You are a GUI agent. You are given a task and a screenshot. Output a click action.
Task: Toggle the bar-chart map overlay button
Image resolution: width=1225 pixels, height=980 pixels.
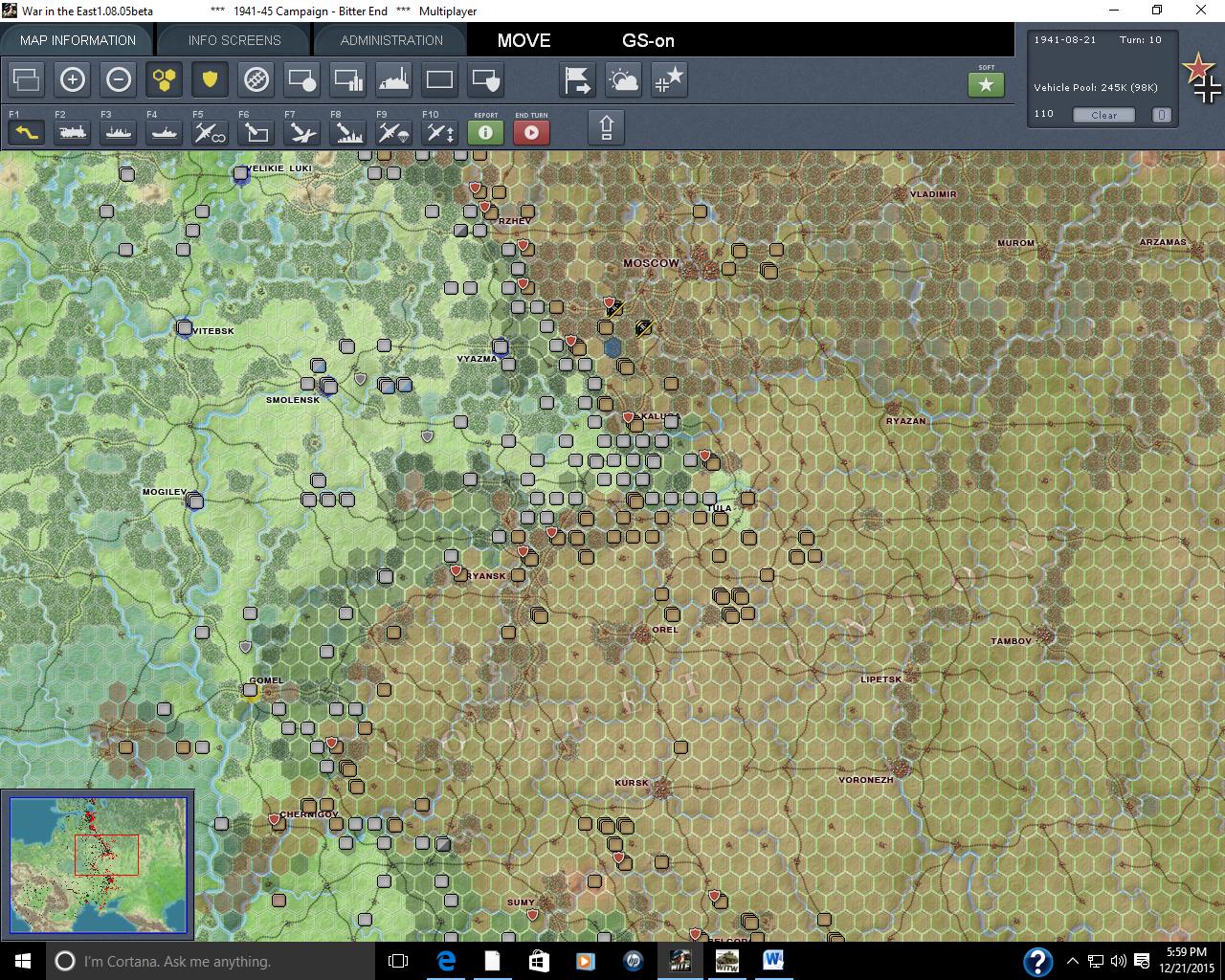tap(347, 79)
